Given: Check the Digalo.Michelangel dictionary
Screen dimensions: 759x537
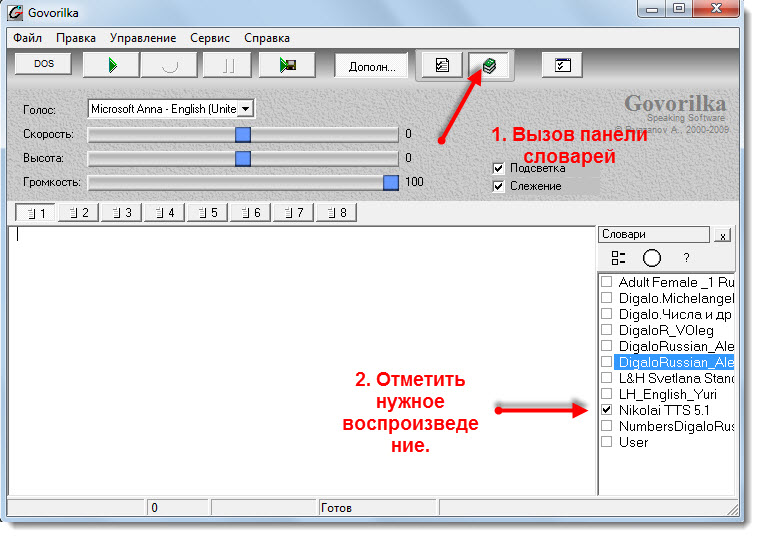Looking at the screenshot, I should pyautogui.click(x=607, y=298).
